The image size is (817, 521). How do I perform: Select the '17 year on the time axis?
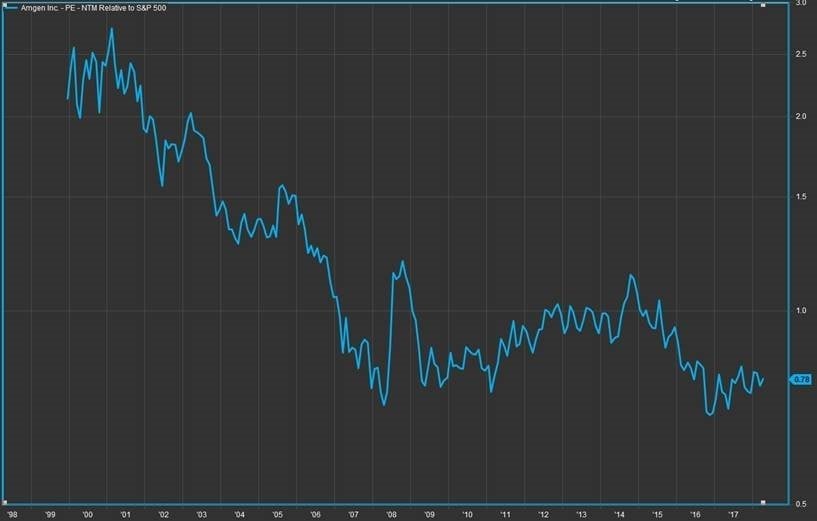point(733,514)
